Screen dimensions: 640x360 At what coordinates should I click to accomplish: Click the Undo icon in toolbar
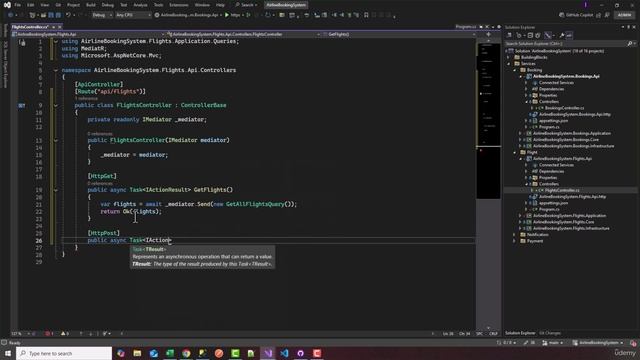coord(68,15)
